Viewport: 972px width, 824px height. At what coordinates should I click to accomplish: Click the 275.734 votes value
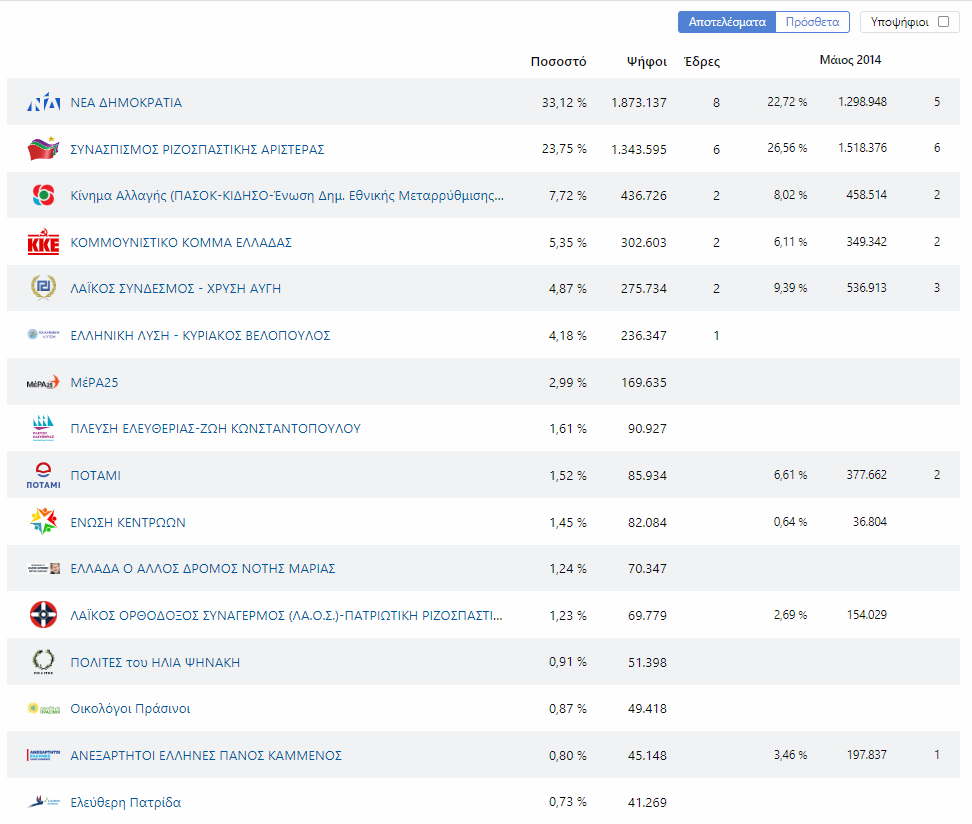[x=644, y=288]
